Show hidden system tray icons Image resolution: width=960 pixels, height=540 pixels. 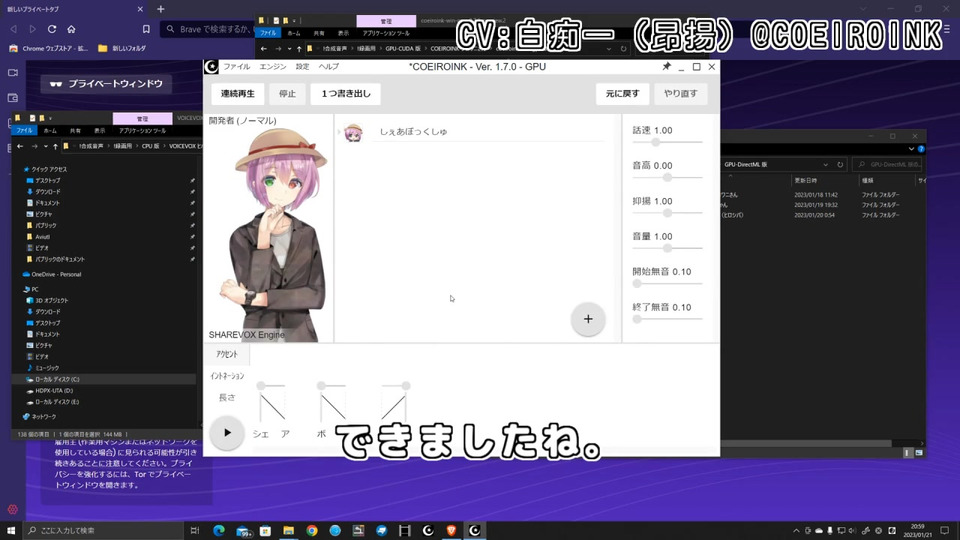coord(796,531)
